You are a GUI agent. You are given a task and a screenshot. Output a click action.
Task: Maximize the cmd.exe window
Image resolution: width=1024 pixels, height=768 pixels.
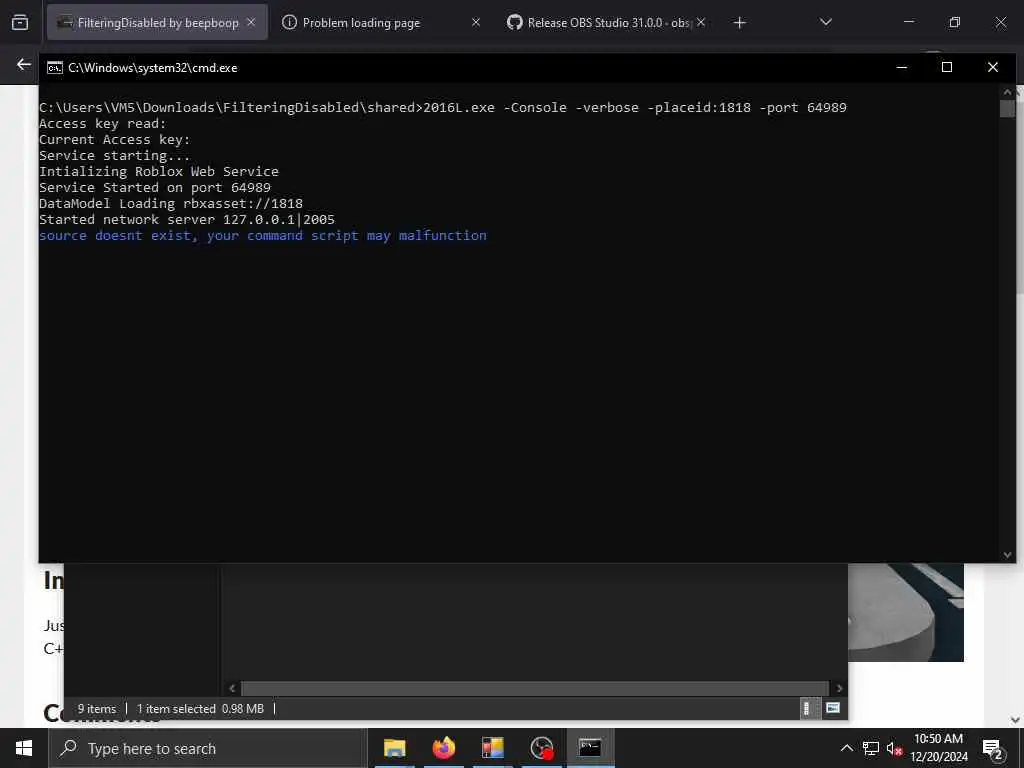[x=947, y=67]
